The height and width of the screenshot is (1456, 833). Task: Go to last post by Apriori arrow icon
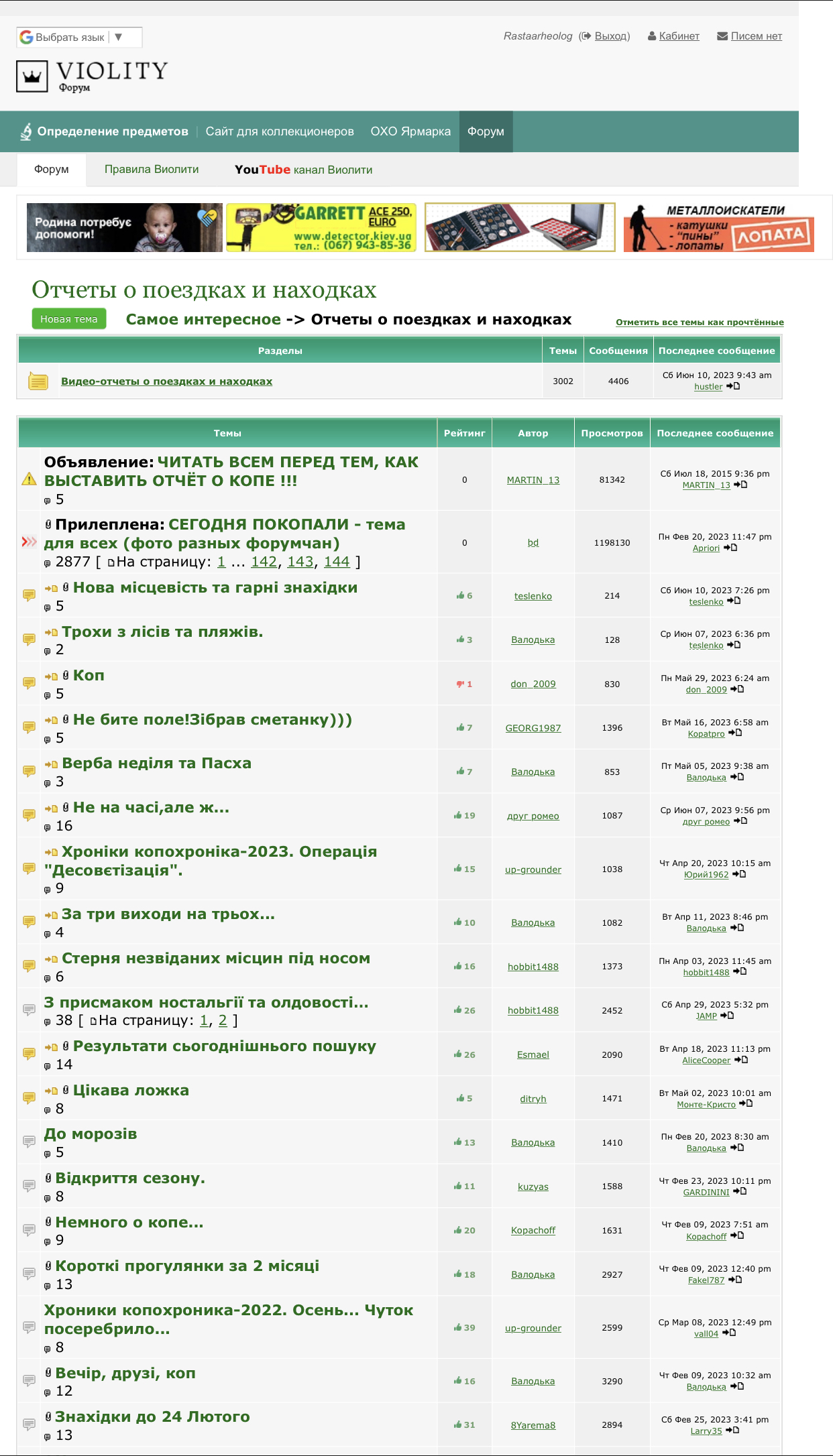730,548
